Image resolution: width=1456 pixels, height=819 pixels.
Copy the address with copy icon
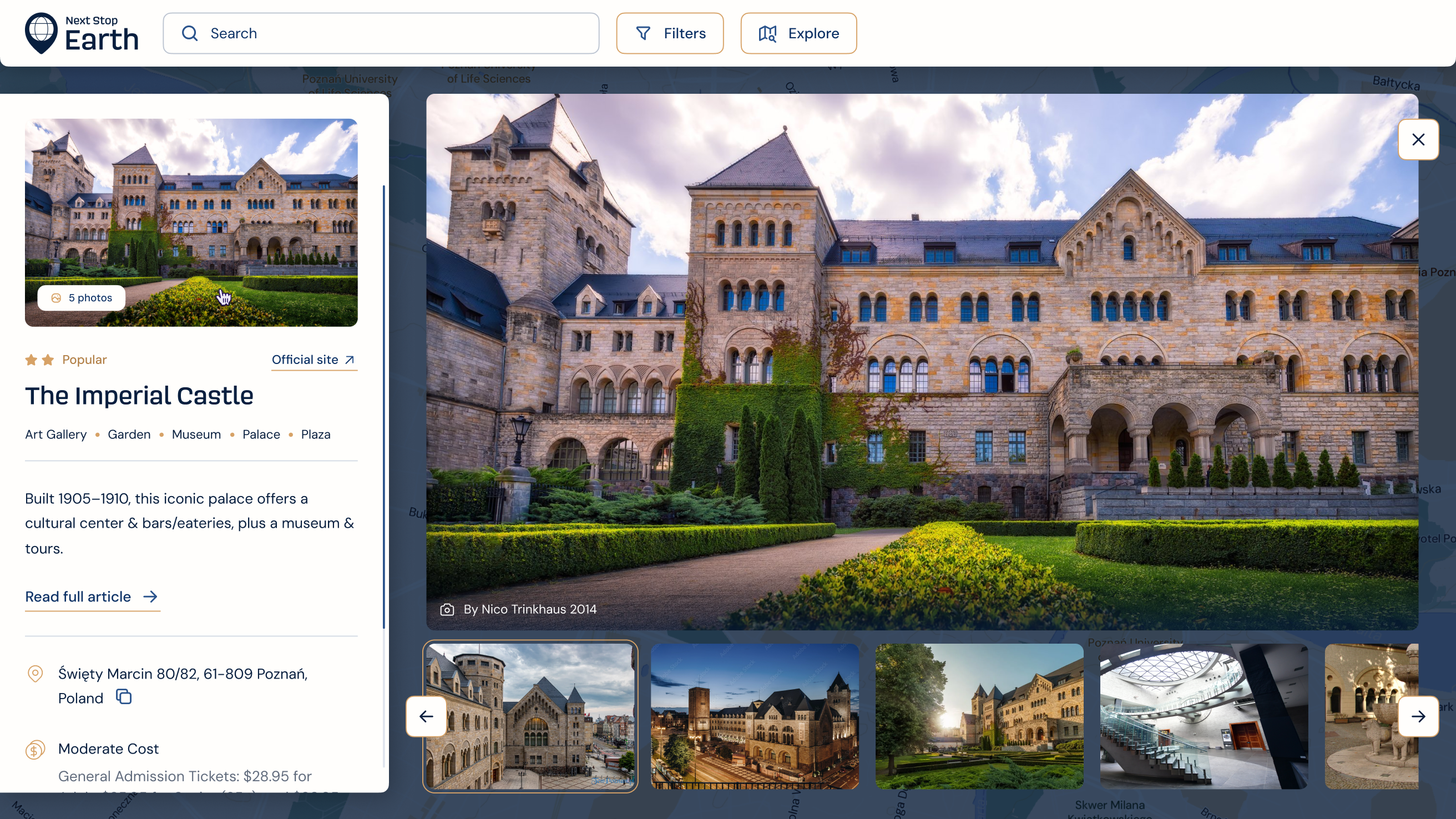point(124,697)
